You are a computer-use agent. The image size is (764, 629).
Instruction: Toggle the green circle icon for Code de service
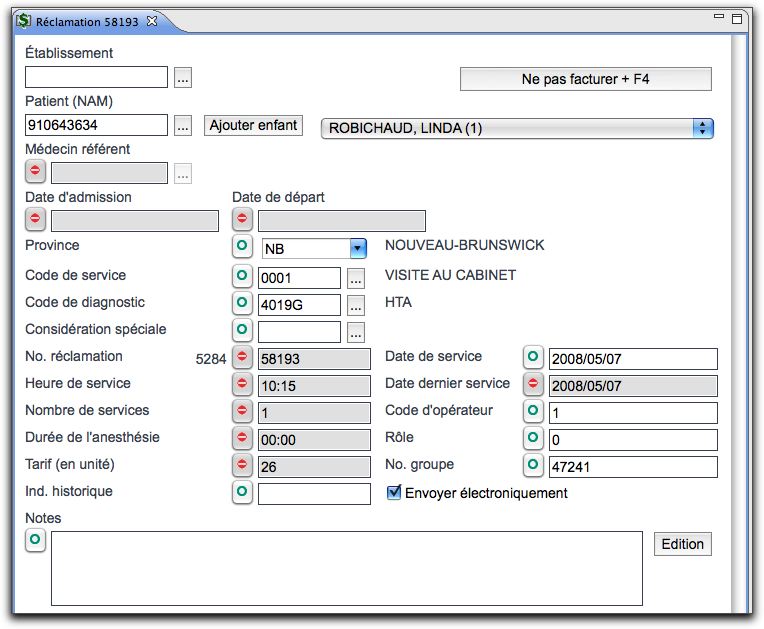(x=242, y=276)
